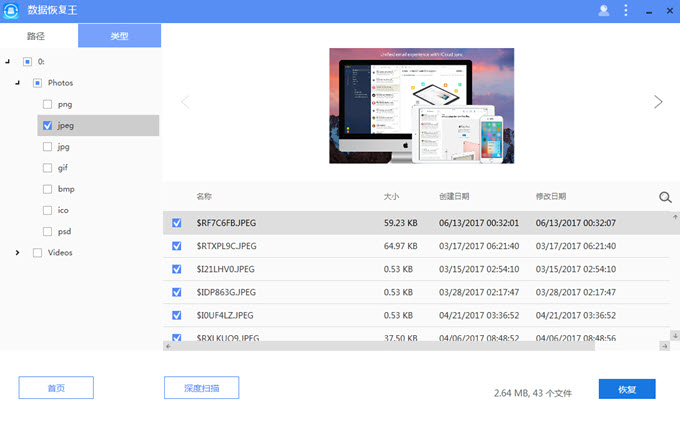Expand the Videos tree node
The width and height of the screenshot is (680, 422).
(18, 253)
